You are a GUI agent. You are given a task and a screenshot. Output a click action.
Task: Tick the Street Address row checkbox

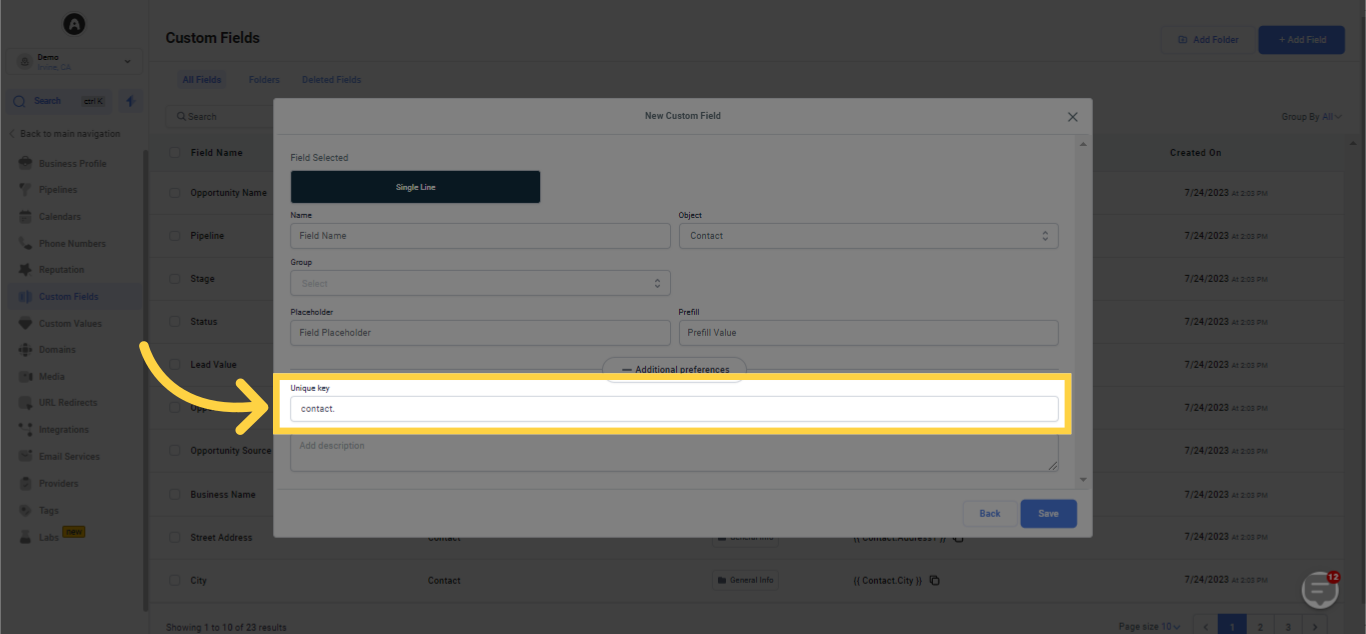pyautogui.click(x=175, y=537)
